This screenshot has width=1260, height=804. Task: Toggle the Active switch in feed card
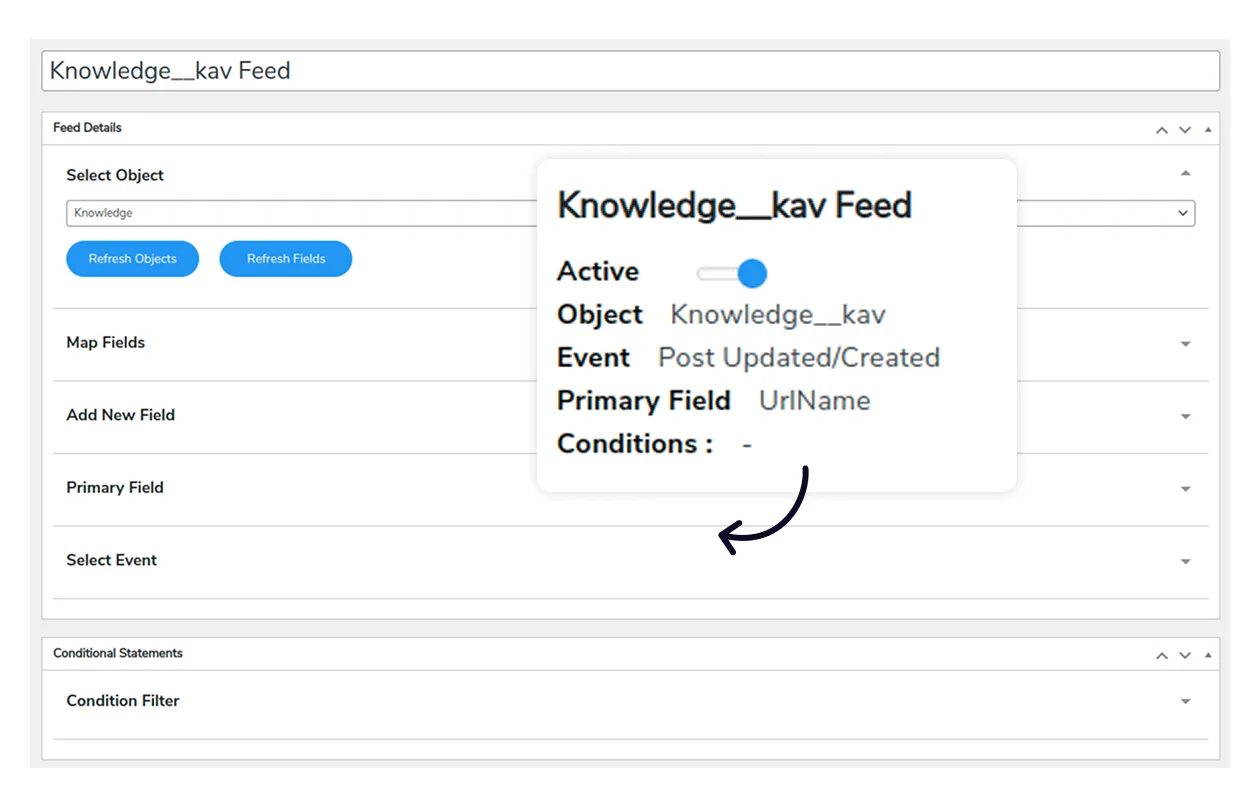(733, 273)
